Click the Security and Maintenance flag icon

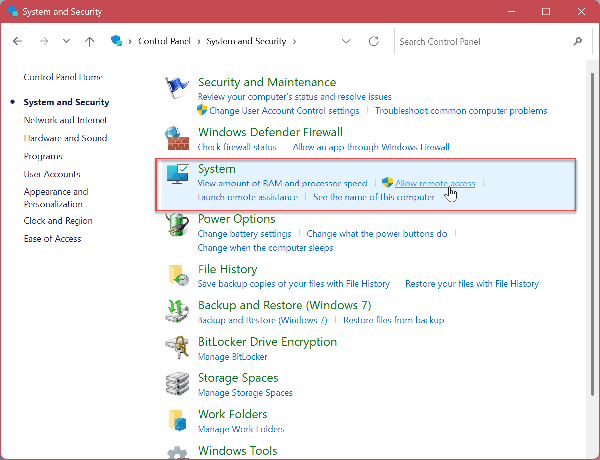pyautogui.click(x=177, y=89)
